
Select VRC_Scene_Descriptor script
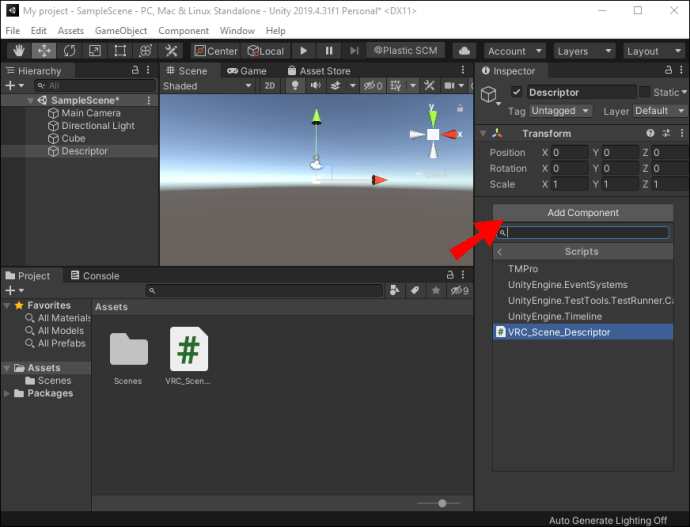[x=583, y=332]
